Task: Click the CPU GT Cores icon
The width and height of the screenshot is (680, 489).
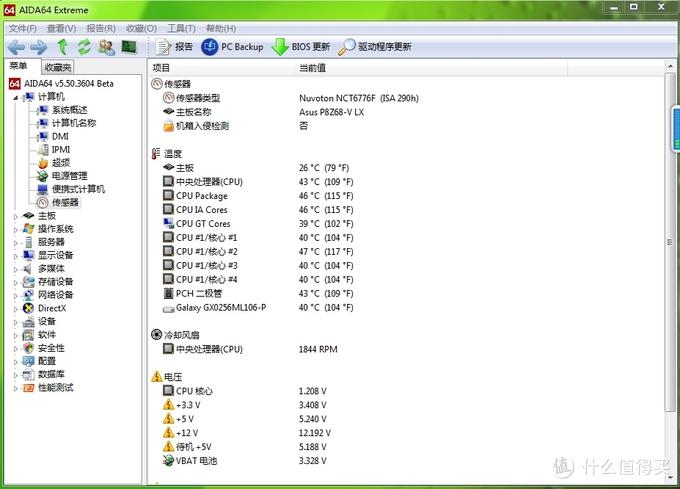Action: (x=168, y=223)
